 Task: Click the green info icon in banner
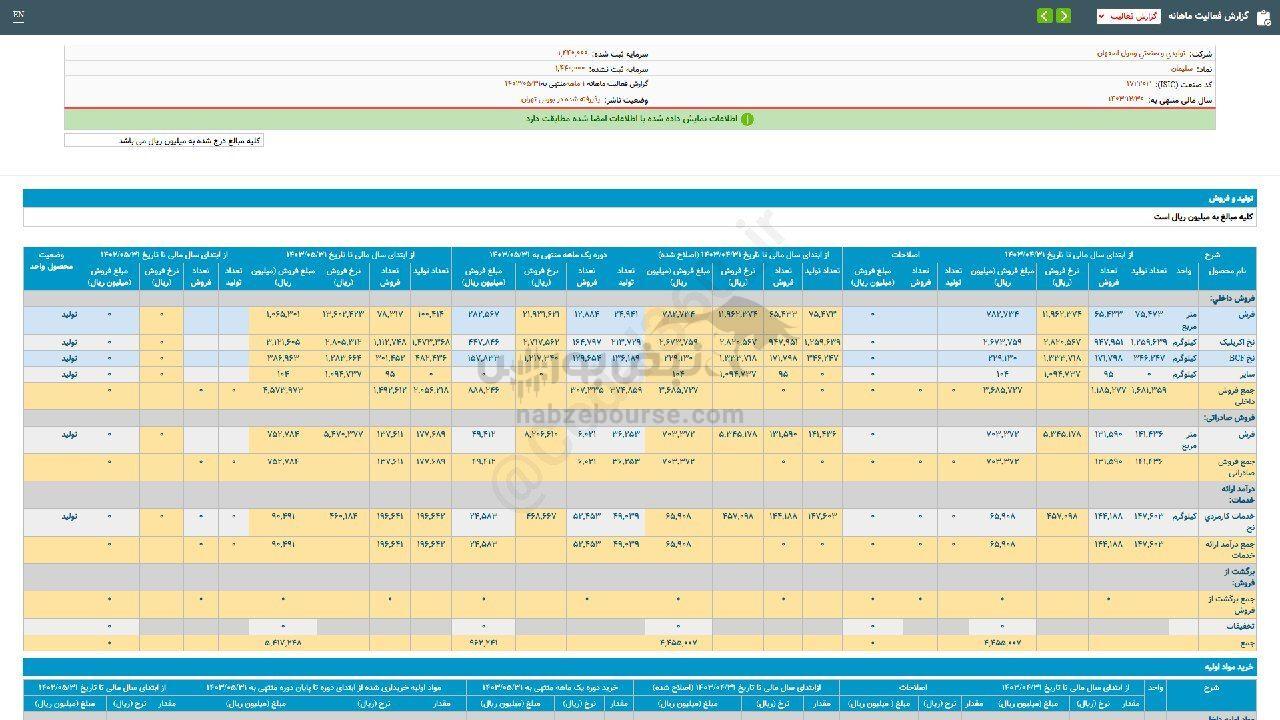click(x=747, y=119)
